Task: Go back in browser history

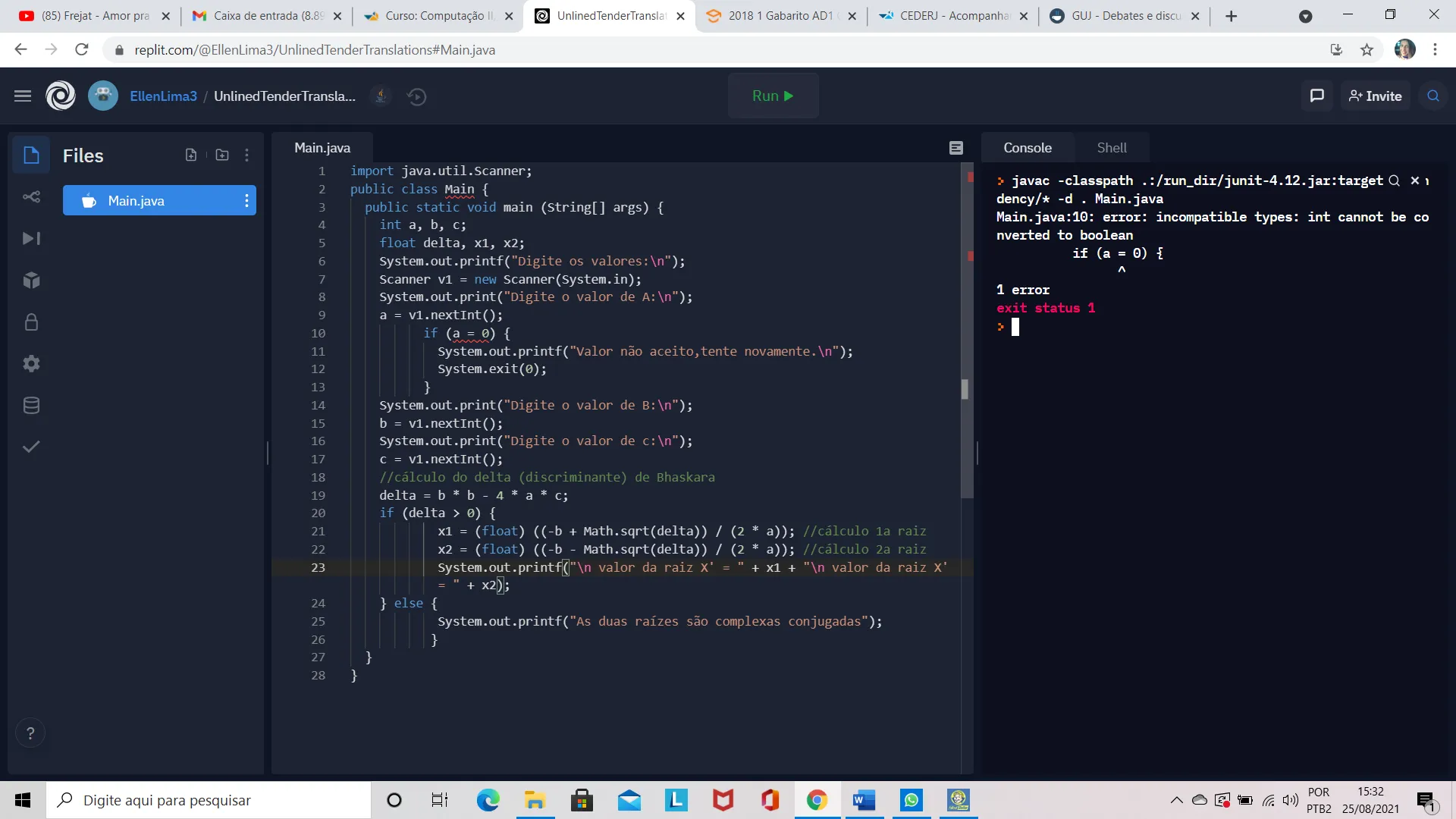Action: [x=20, y=49]
